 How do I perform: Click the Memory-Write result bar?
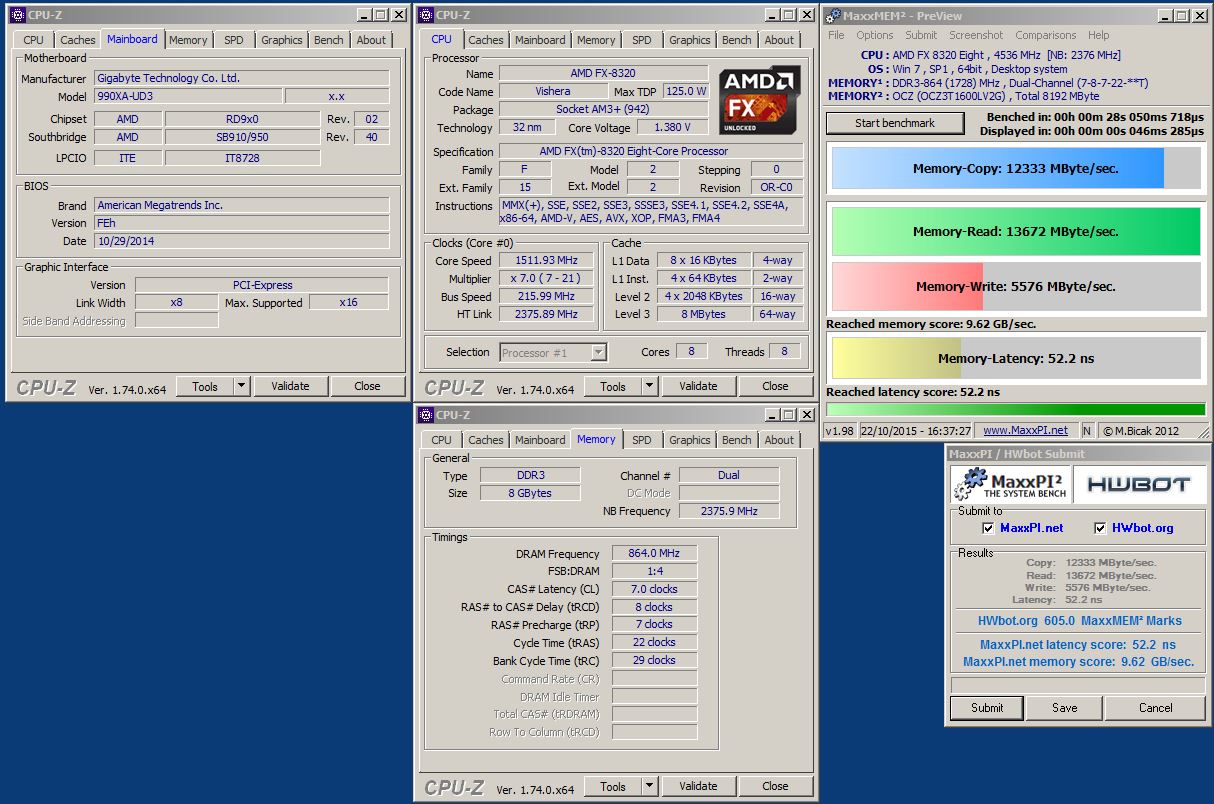tap(1016, 286)
